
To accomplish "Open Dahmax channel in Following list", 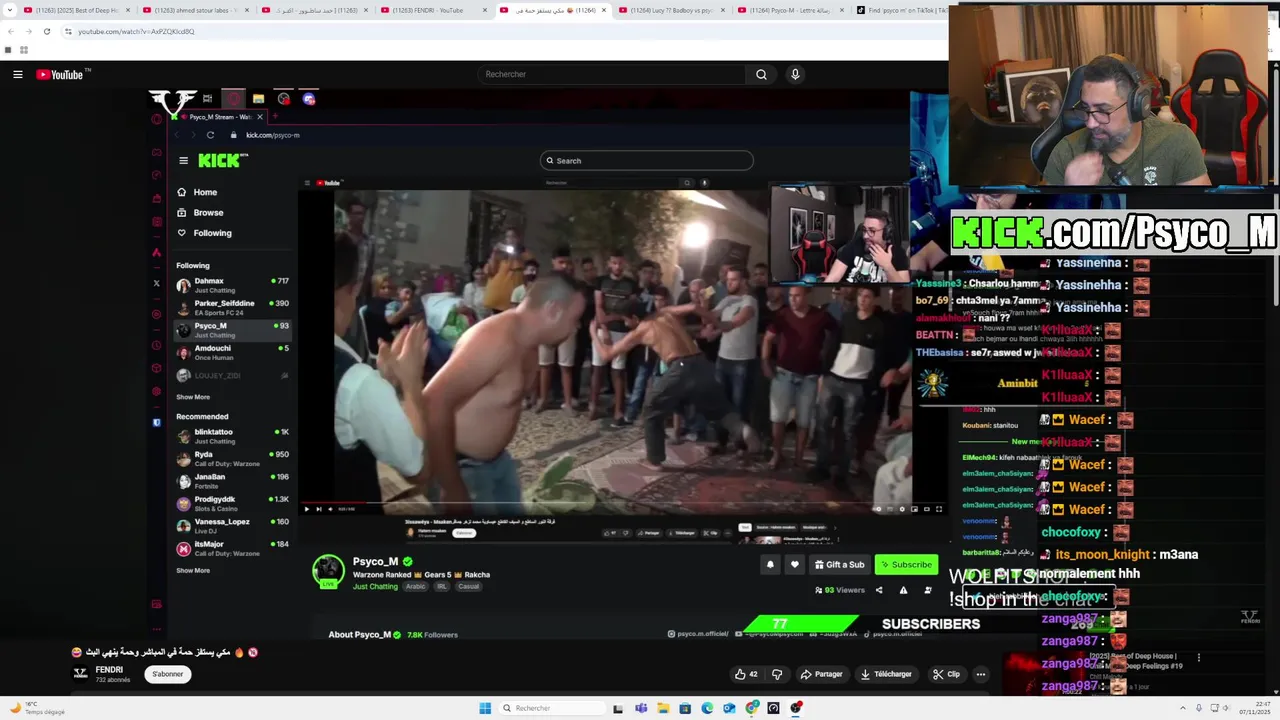I will pyautogui.click(x=232, y=285).
